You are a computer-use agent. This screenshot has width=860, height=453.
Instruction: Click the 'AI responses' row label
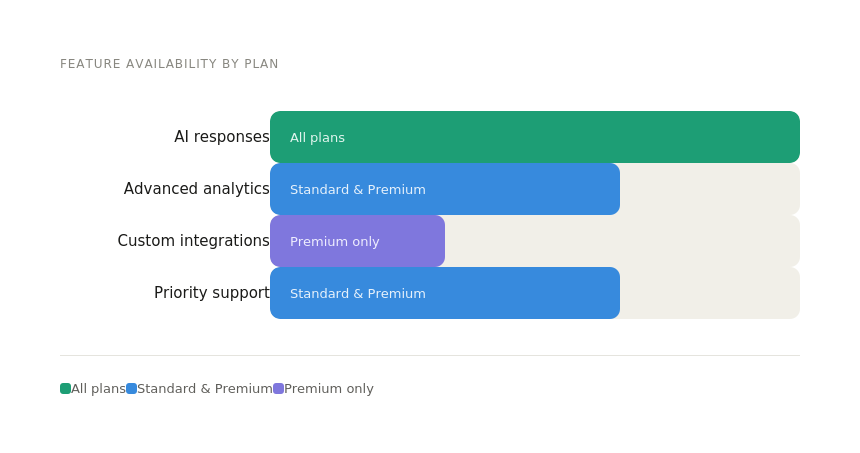tap(221, 137)
